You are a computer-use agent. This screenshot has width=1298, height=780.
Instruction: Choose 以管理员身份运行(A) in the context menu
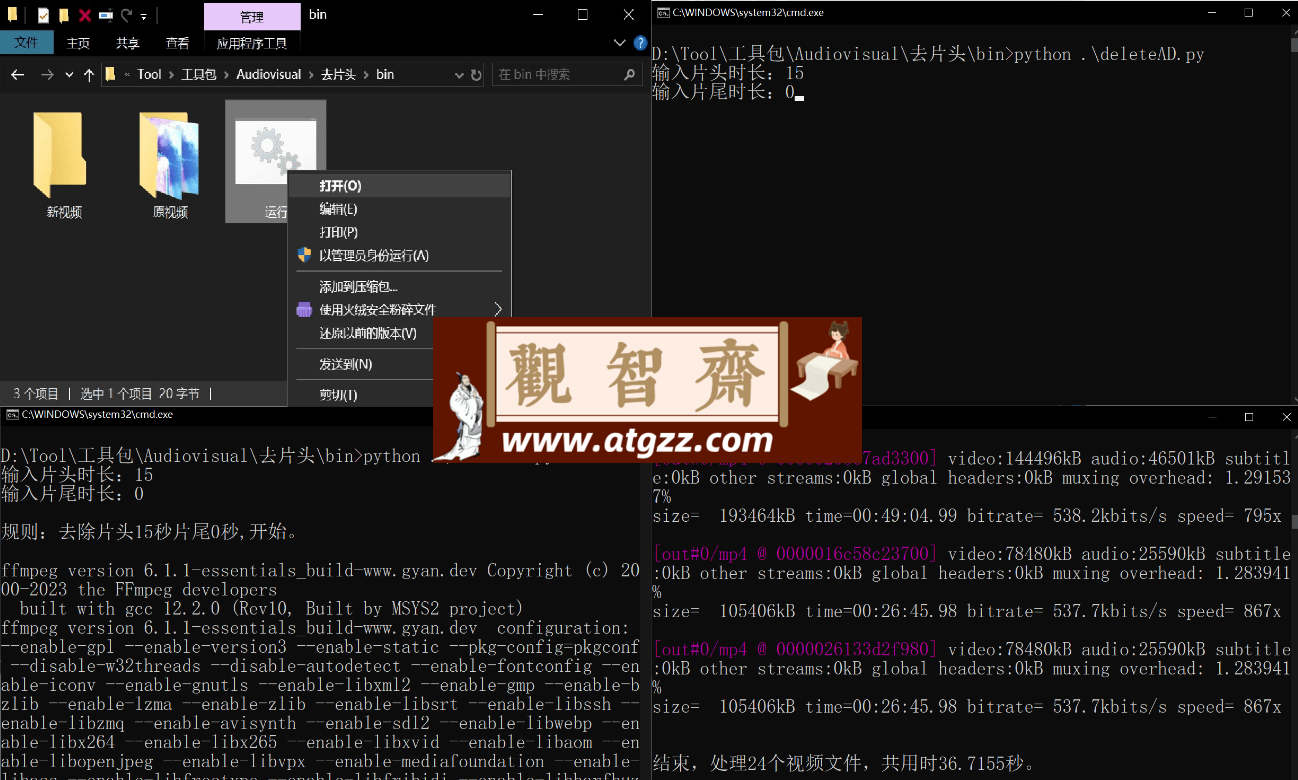pyautogui.click(x=399, y=255)
